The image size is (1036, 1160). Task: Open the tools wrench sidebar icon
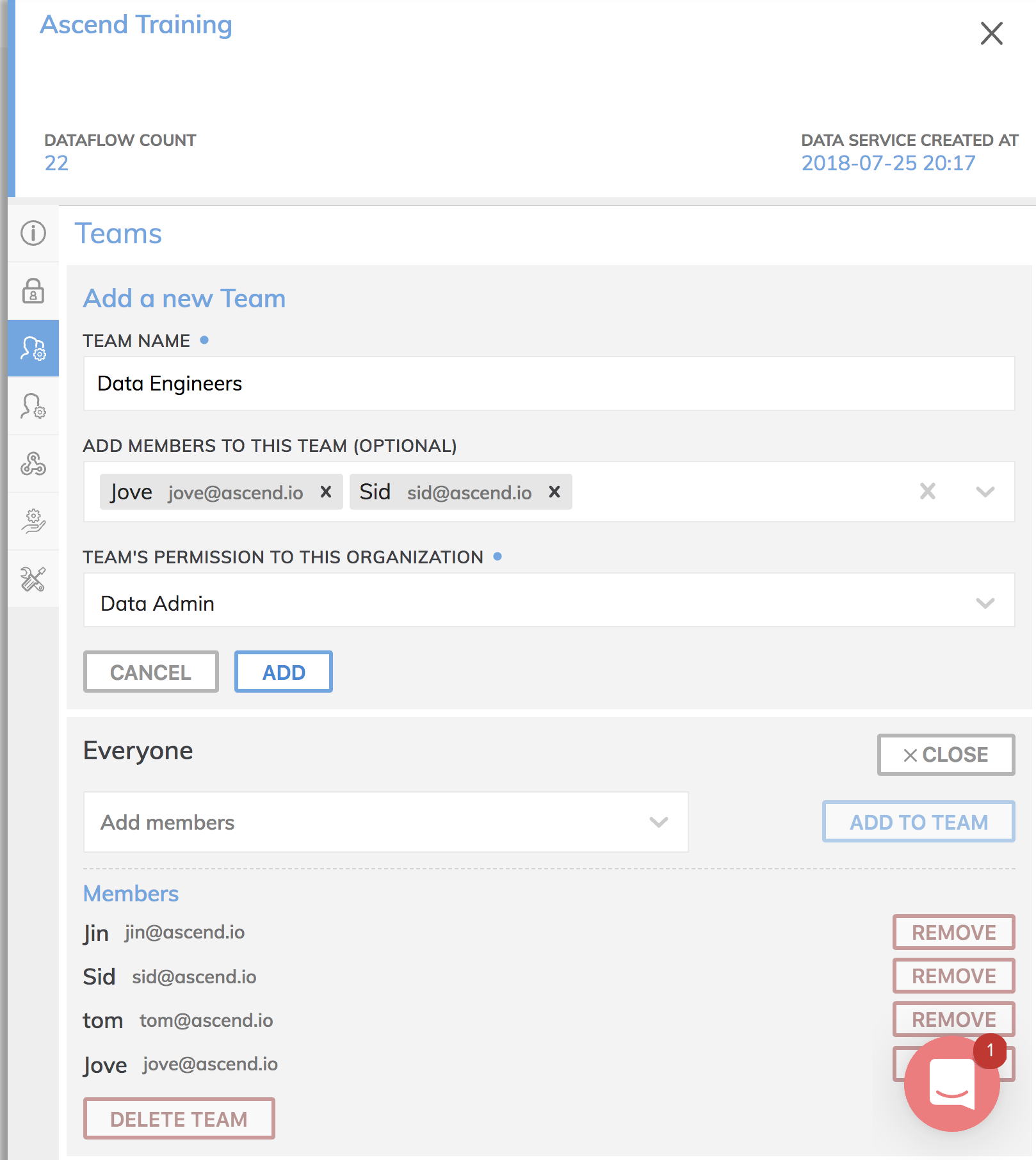click(x=33, y=579)
